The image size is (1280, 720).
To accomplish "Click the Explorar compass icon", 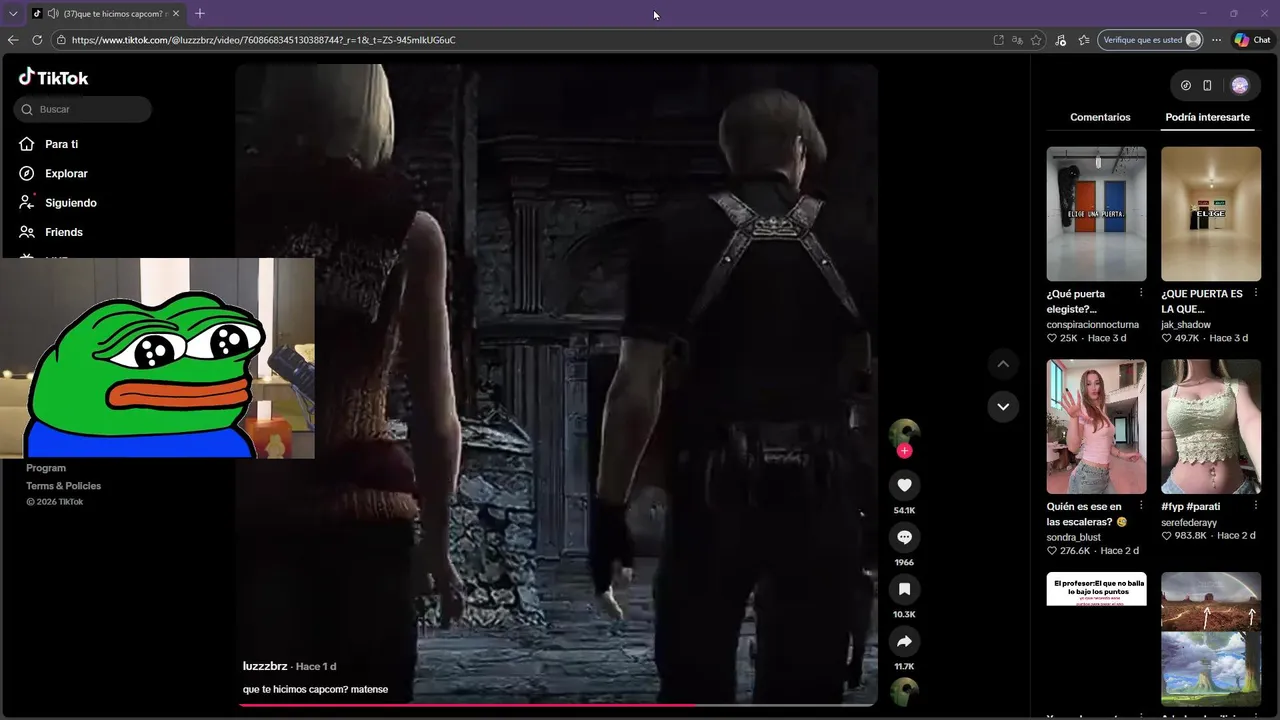I will coord(27,173).
